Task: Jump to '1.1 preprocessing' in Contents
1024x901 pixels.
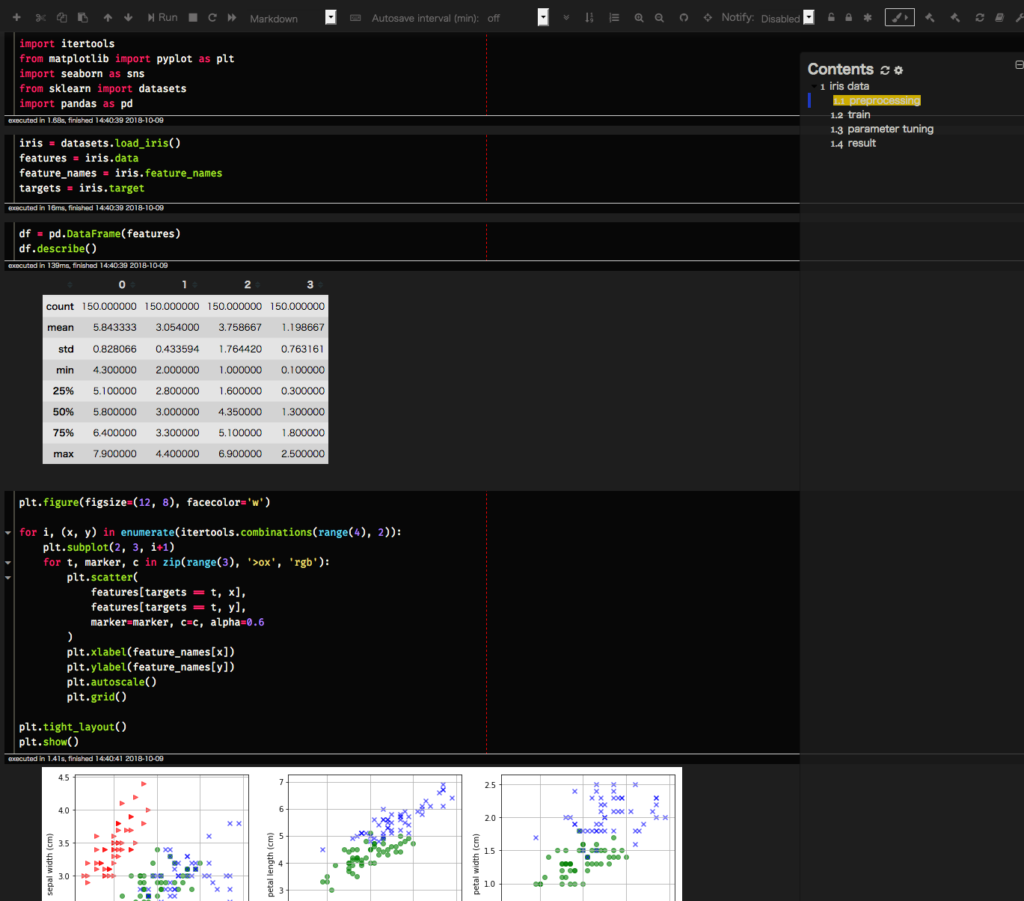Action: [876, 101]
